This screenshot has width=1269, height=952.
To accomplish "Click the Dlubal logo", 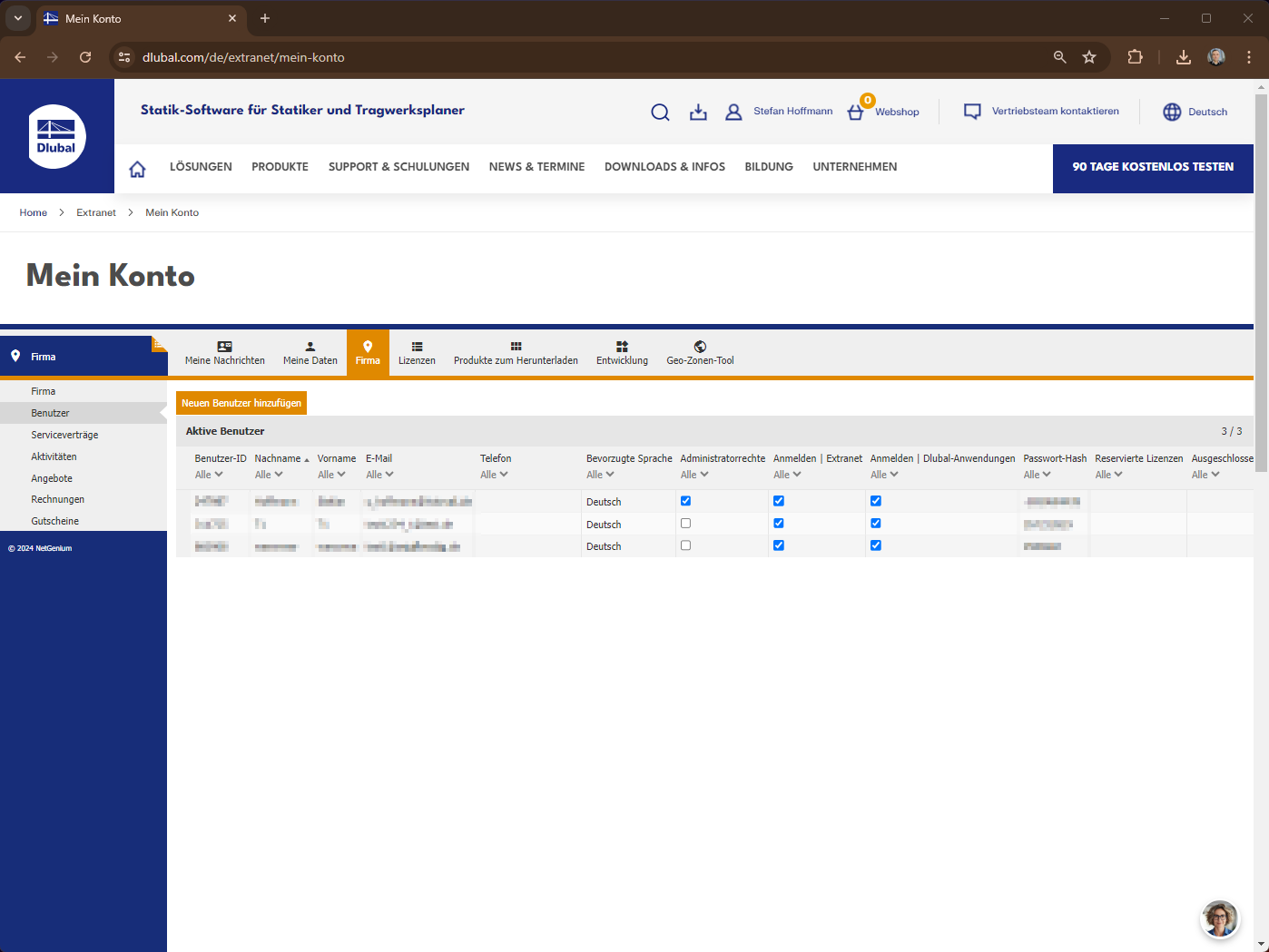I will click(56, 136).
